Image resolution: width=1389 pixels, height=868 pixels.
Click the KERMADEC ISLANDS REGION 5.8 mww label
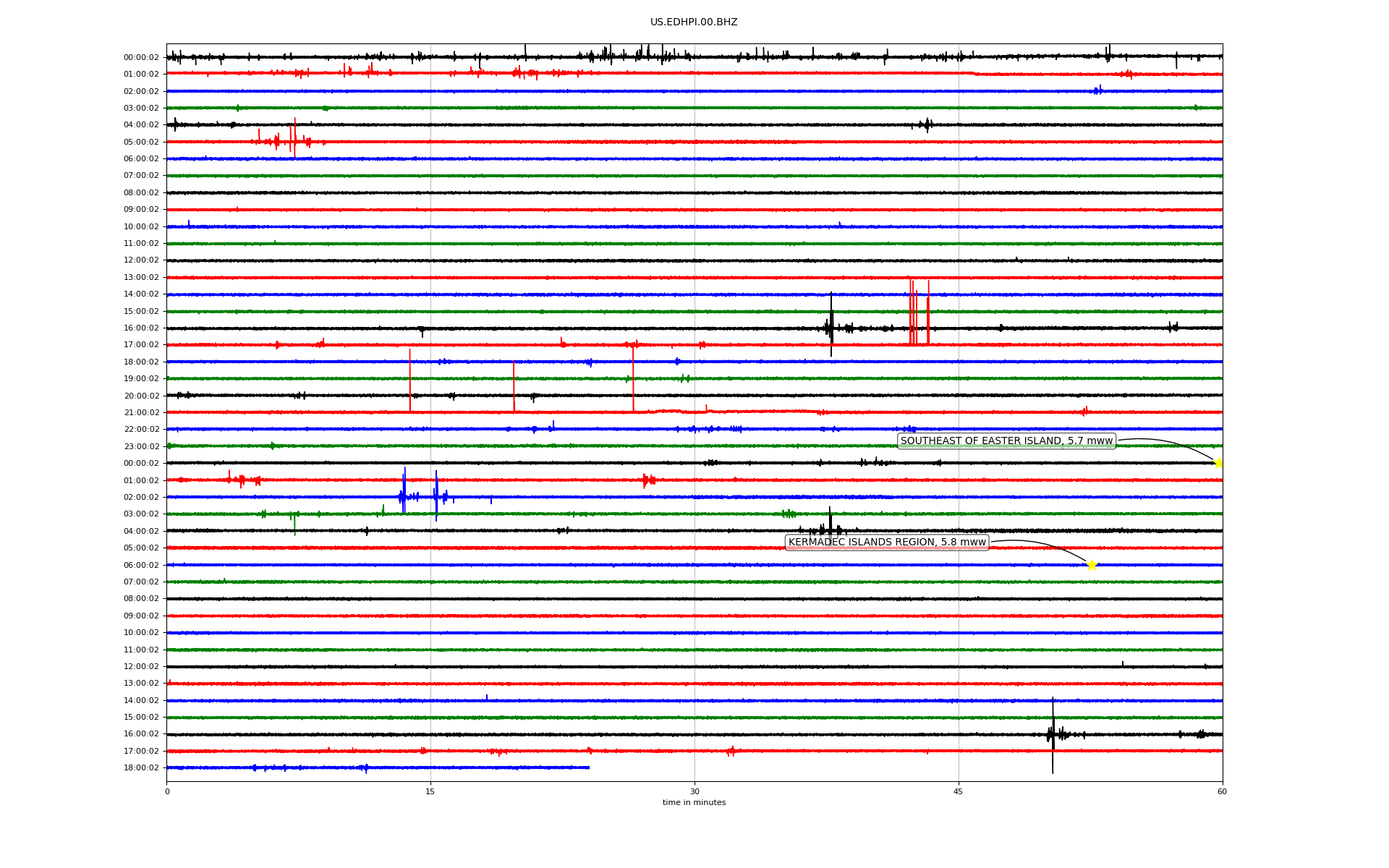click(887, 542)
